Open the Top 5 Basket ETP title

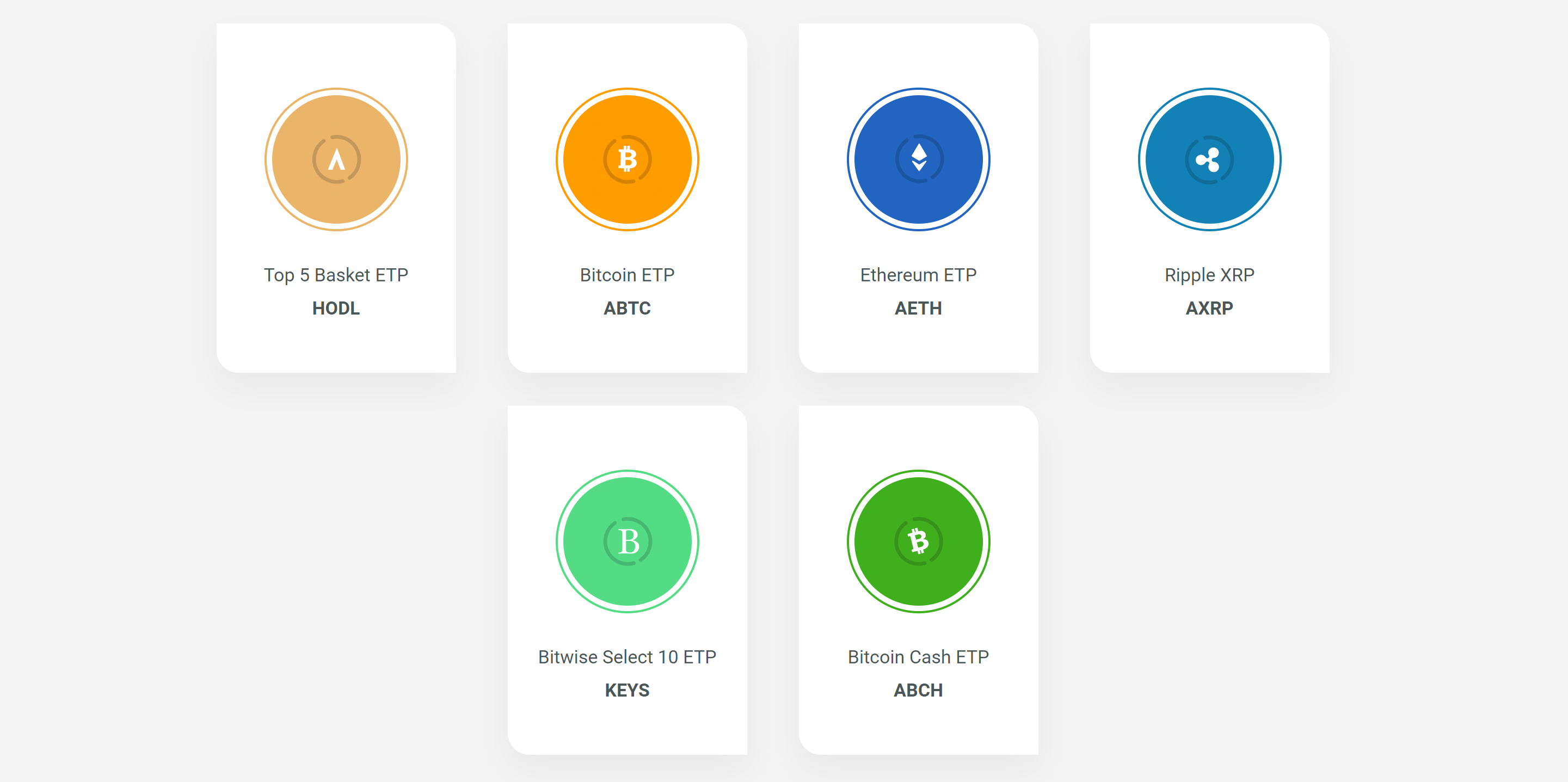click(x=336, y=275)
